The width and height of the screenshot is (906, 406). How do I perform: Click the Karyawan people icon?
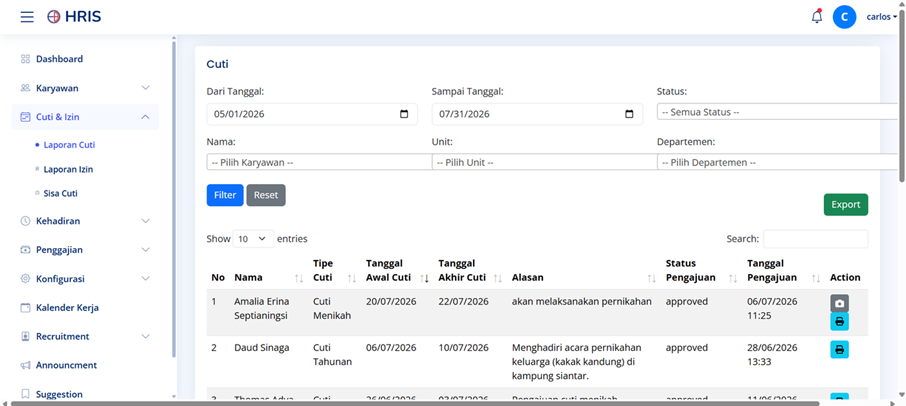pyautogui.click(x=25, y=88)
